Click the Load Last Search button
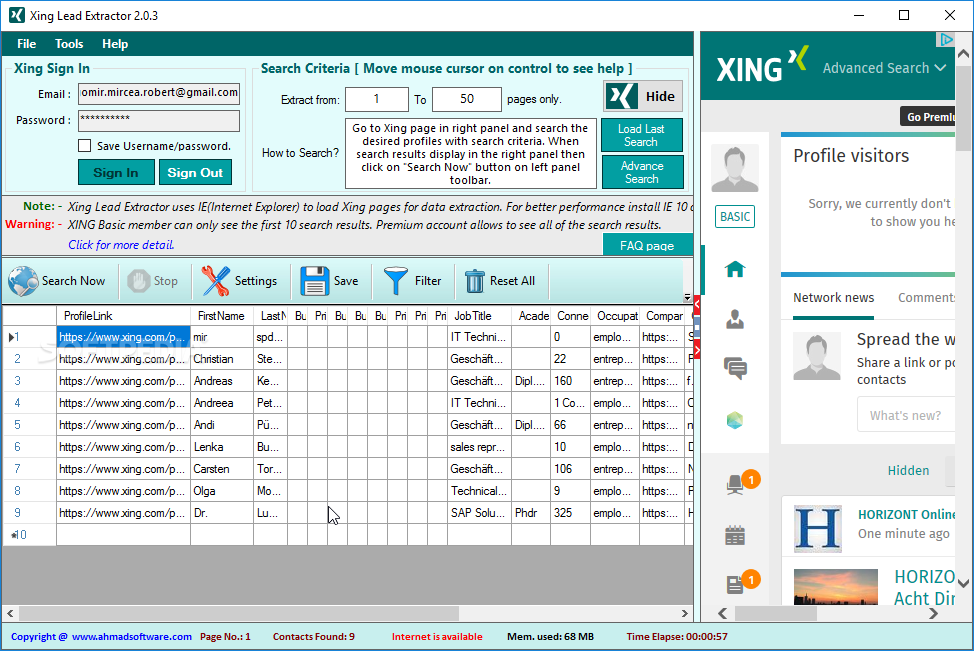The width and height of the screenshot is (974, 651). (x=642, y=135)
